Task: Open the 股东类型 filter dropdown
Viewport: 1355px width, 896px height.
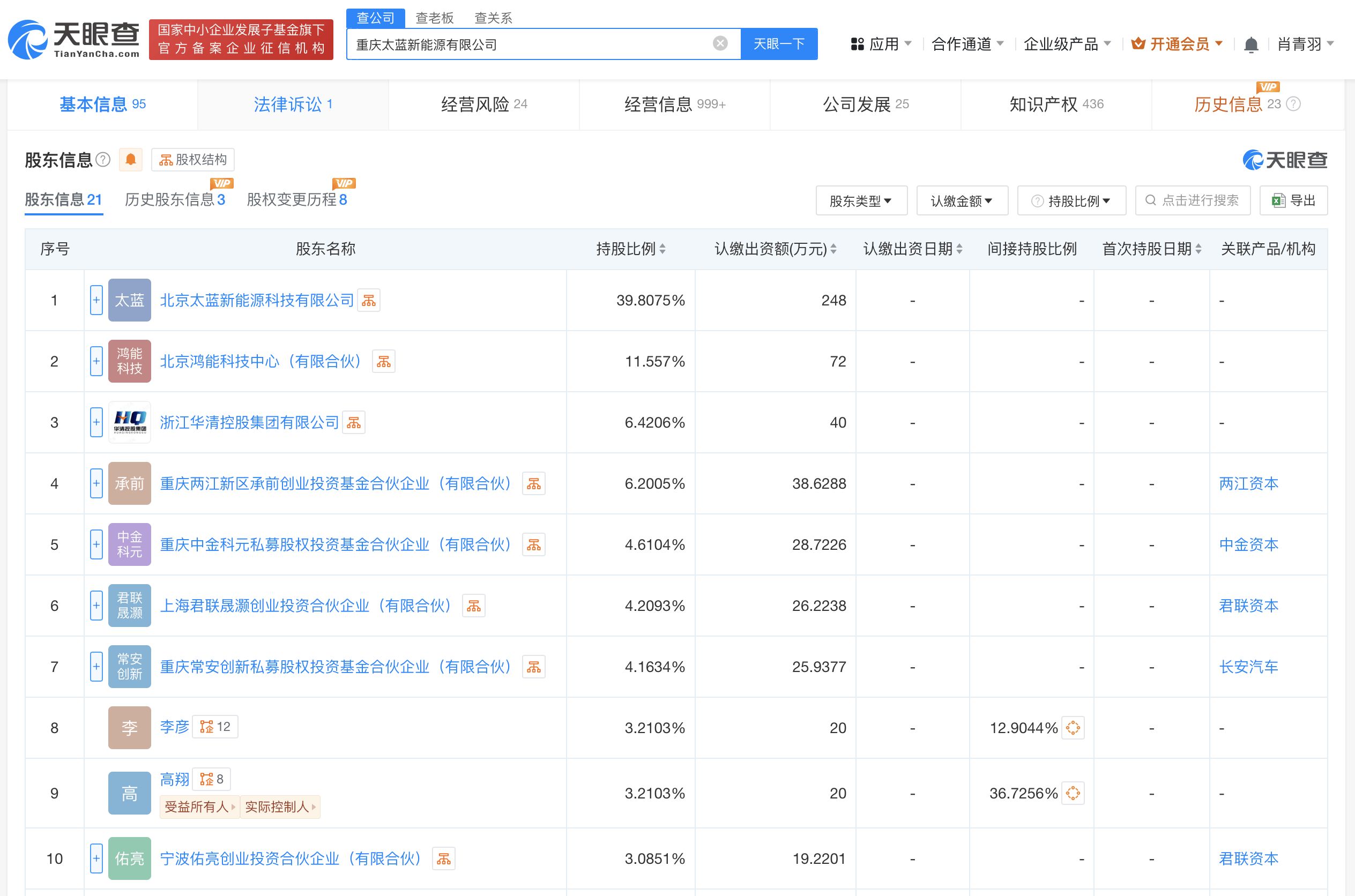Action: [861, 200]
